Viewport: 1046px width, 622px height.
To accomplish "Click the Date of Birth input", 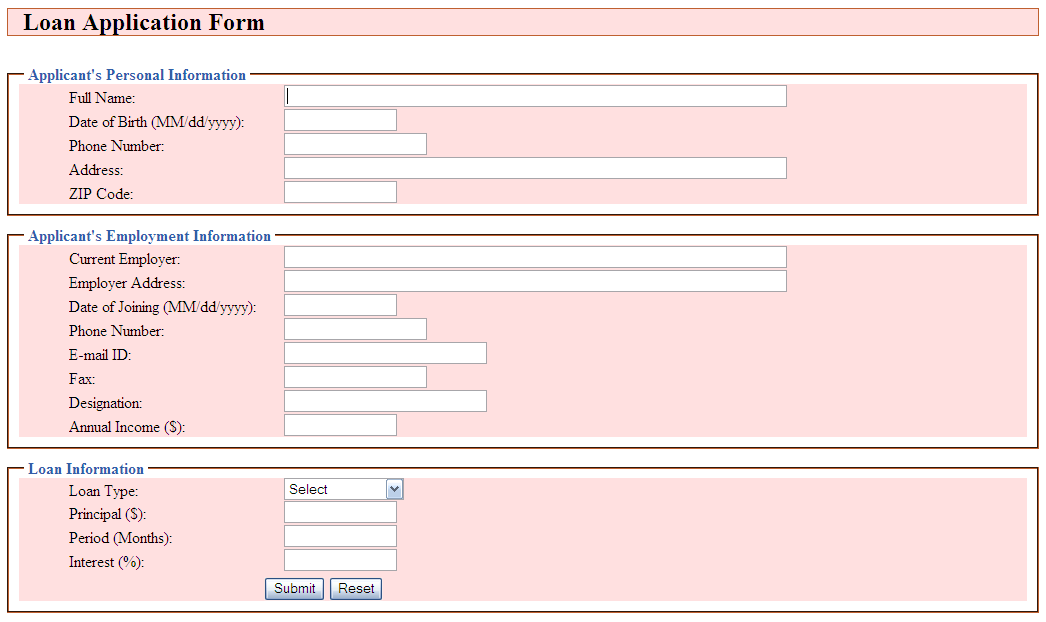I will click(x=340, y=120).
